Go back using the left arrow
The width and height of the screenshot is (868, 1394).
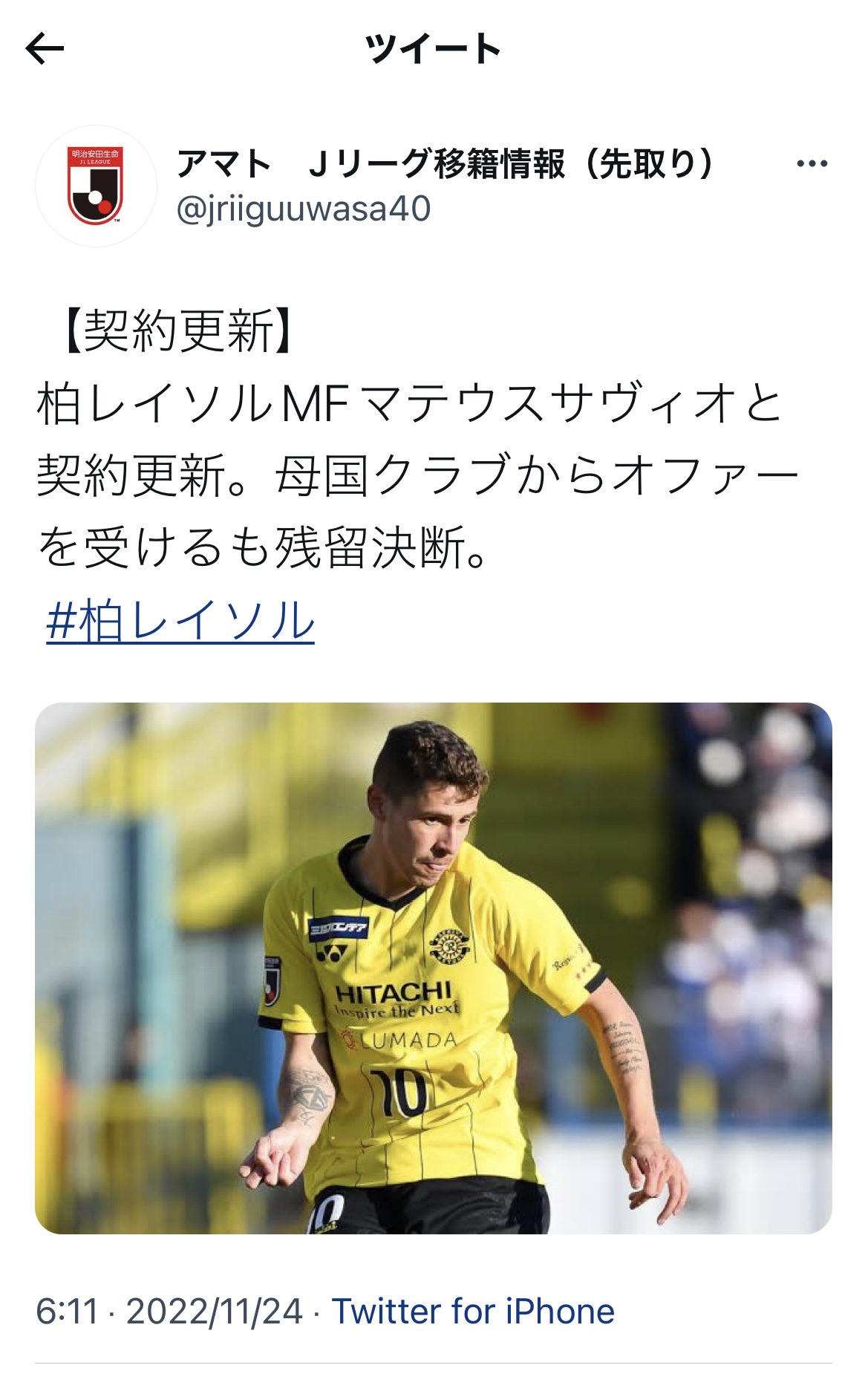[x=45, y=49]
